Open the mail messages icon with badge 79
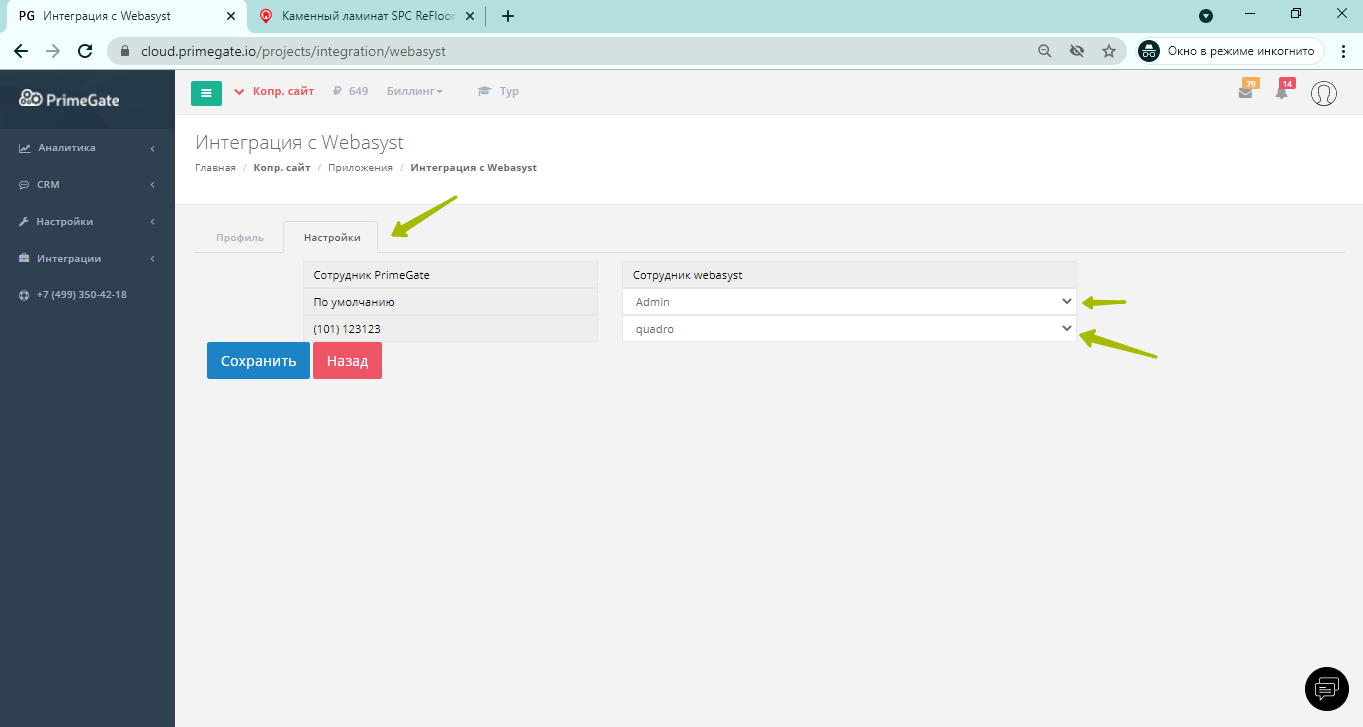The image size is (1363, 727). 1246,92
